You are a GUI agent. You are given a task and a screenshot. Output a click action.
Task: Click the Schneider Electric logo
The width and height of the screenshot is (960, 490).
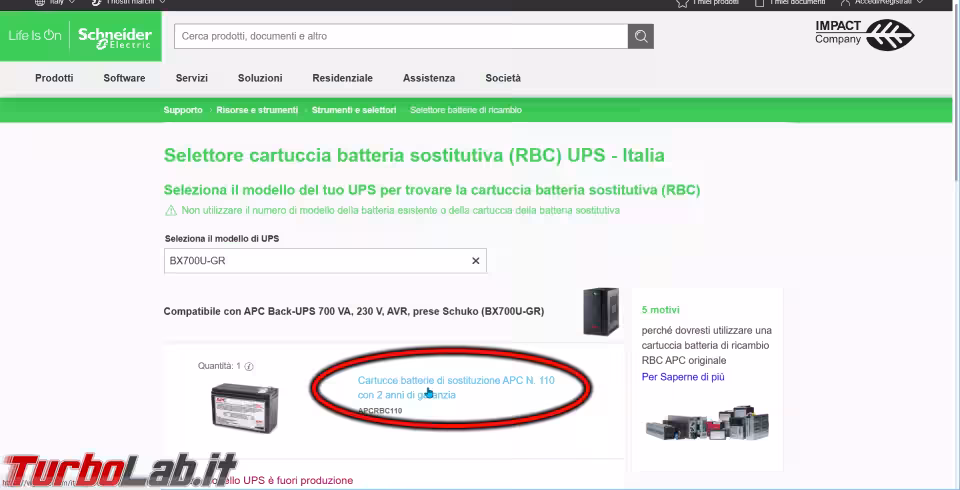pos(114,38)
